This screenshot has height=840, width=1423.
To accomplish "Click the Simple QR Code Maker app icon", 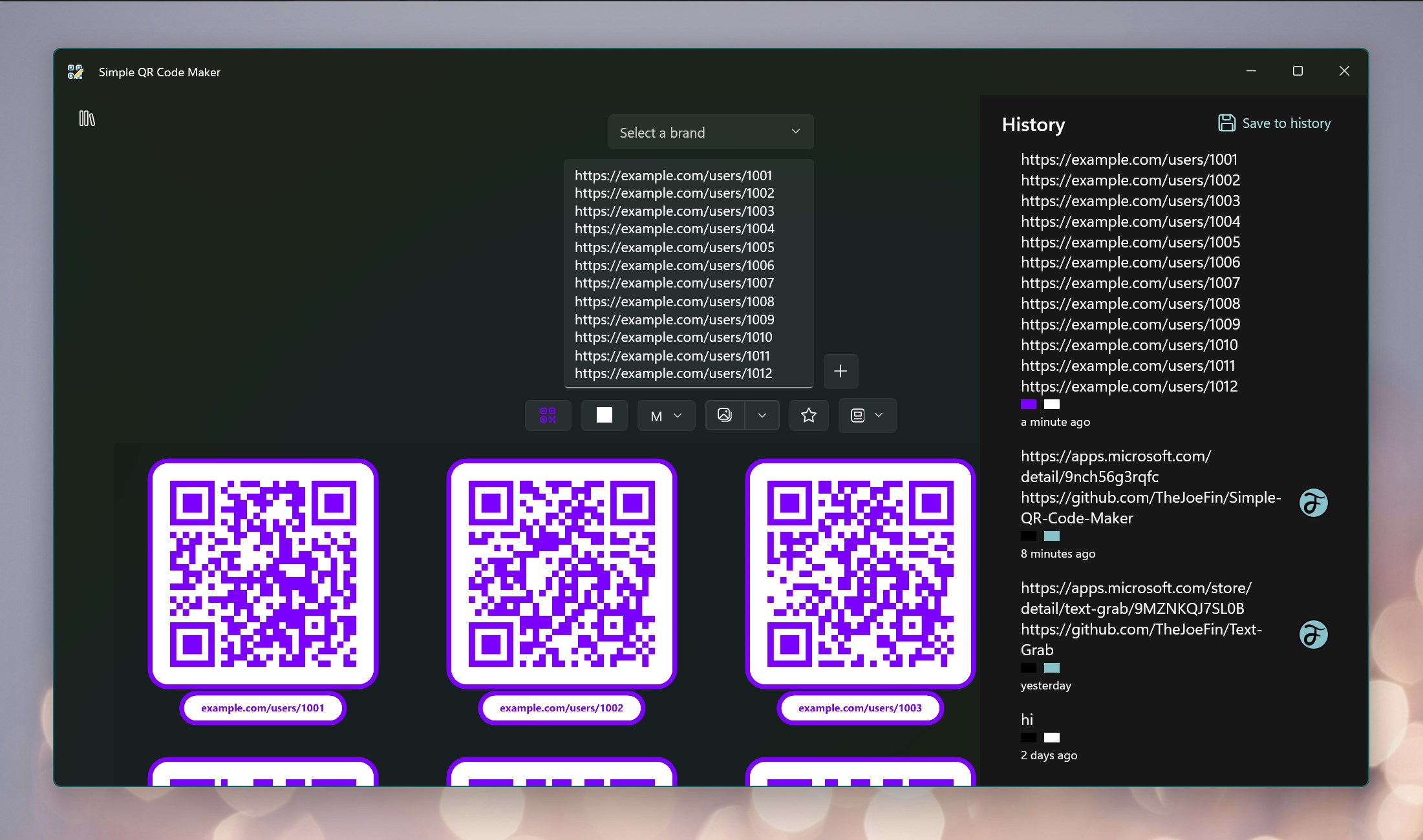I will point(76,72).
